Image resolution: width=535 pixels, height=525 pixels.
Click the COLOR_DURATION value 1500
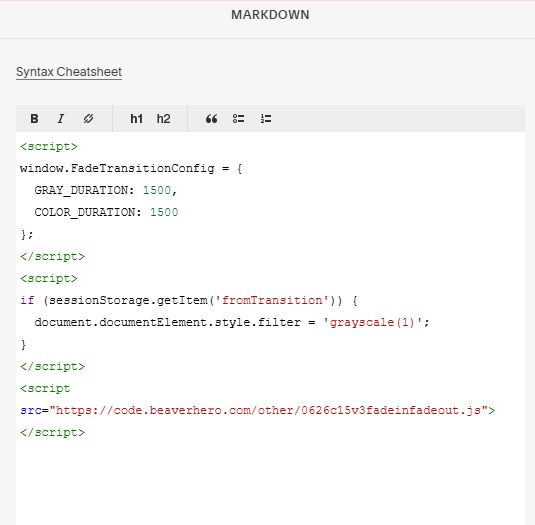(x=164, y=212)
